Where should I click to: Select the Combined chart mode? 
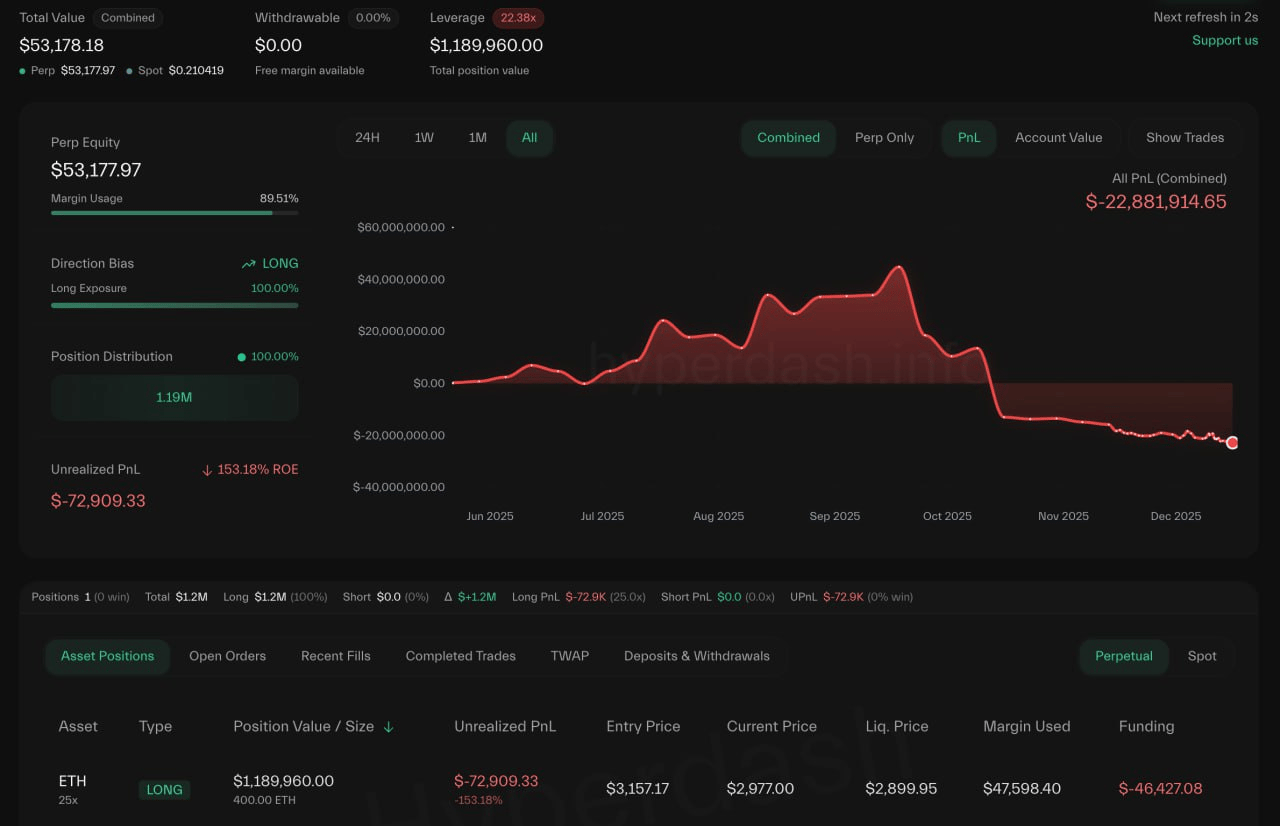pyautogui.click(x=789, y=138)
